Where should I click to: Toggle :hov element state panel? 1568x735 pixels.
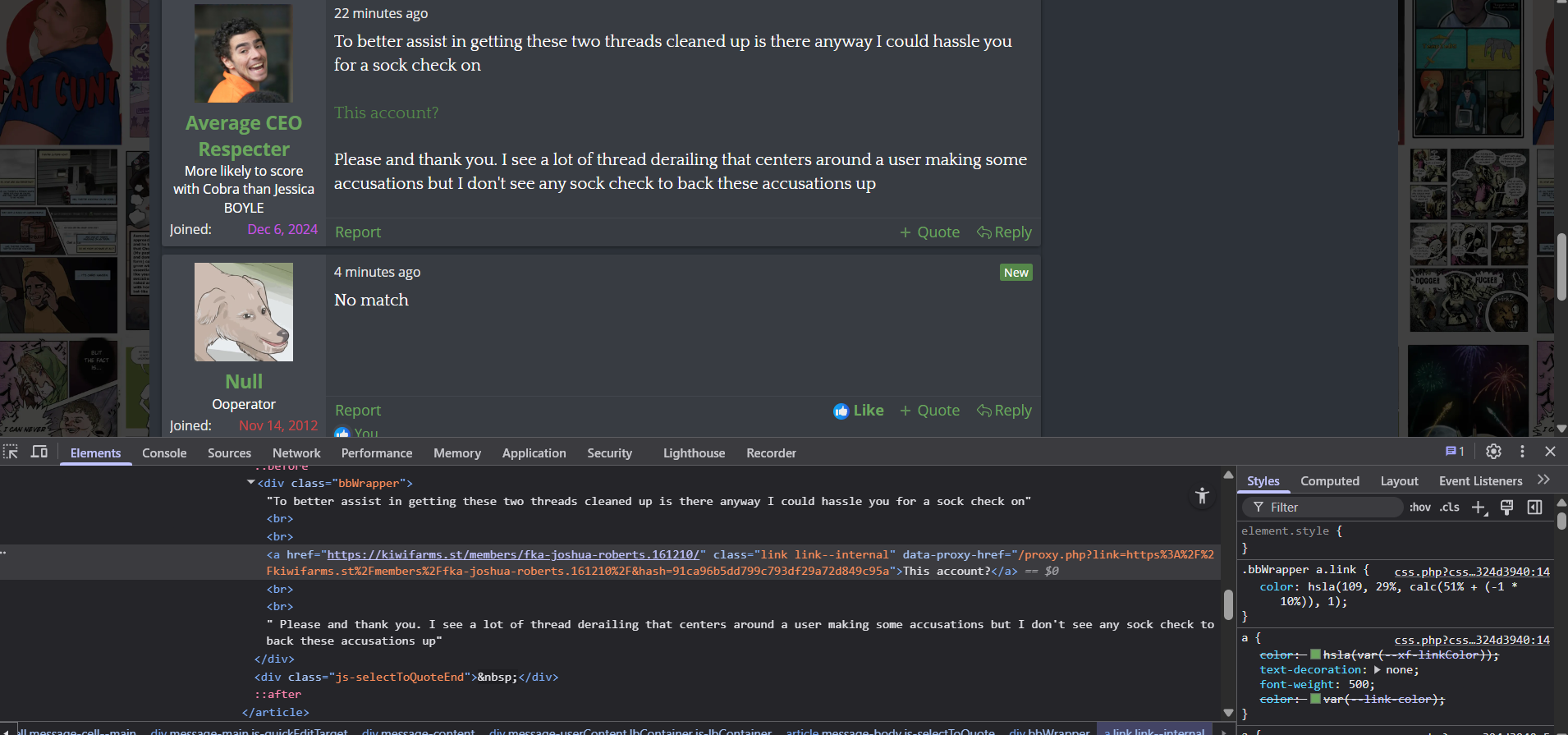tap(1420, 508)
